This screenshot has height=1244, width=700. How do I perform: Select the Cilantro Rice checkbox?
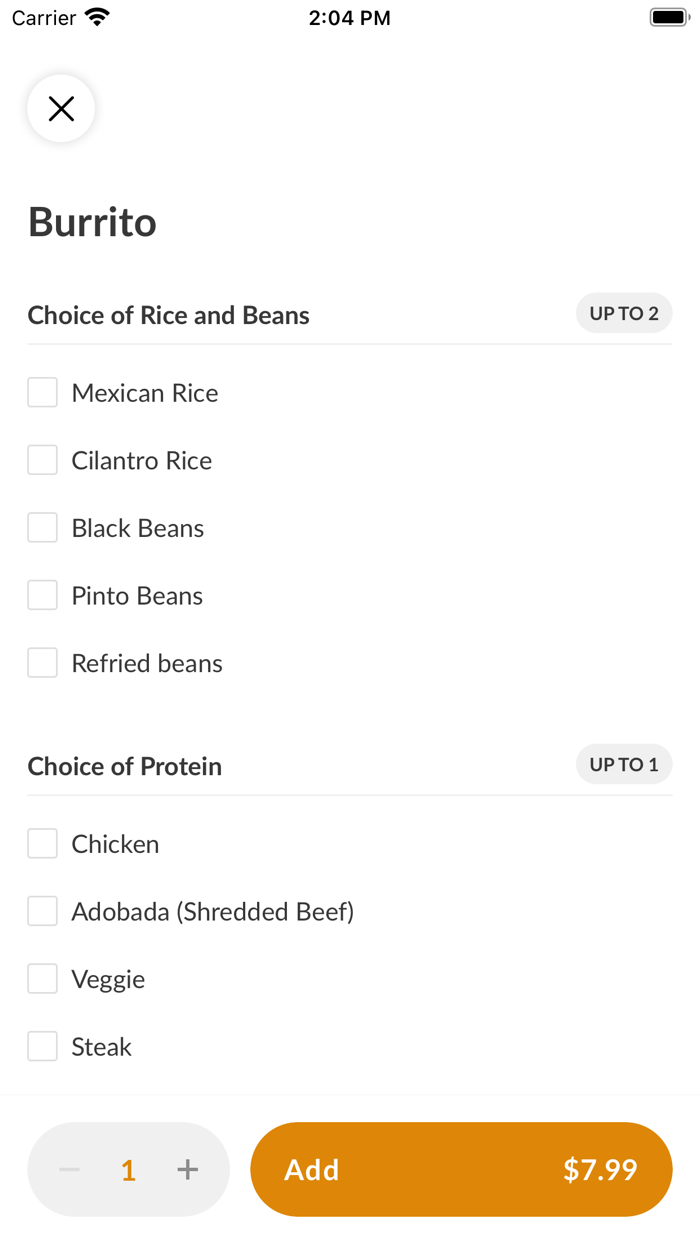42,460
